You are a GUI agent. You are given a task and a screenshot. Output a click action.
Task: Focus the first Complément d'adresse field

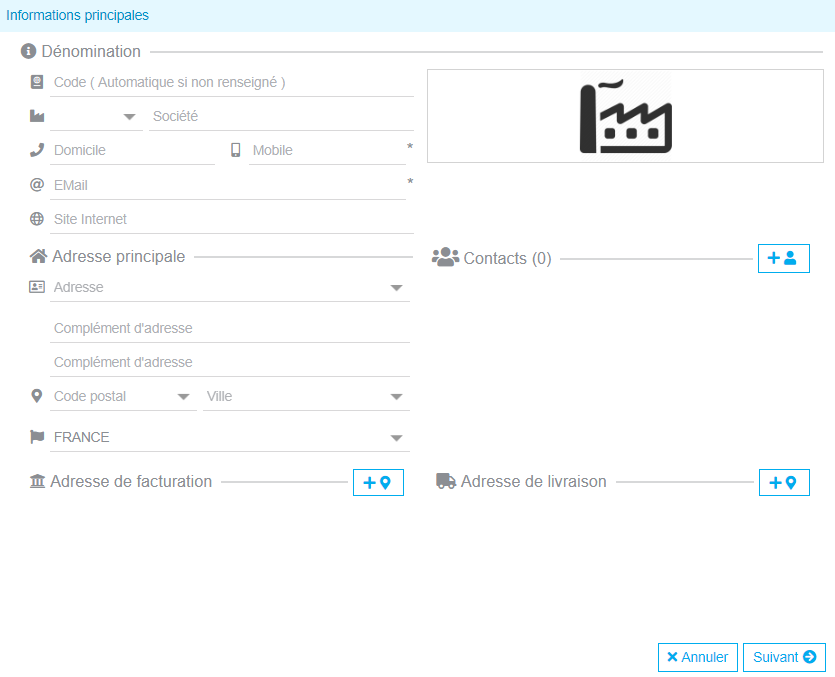click(x=230, y=329)
